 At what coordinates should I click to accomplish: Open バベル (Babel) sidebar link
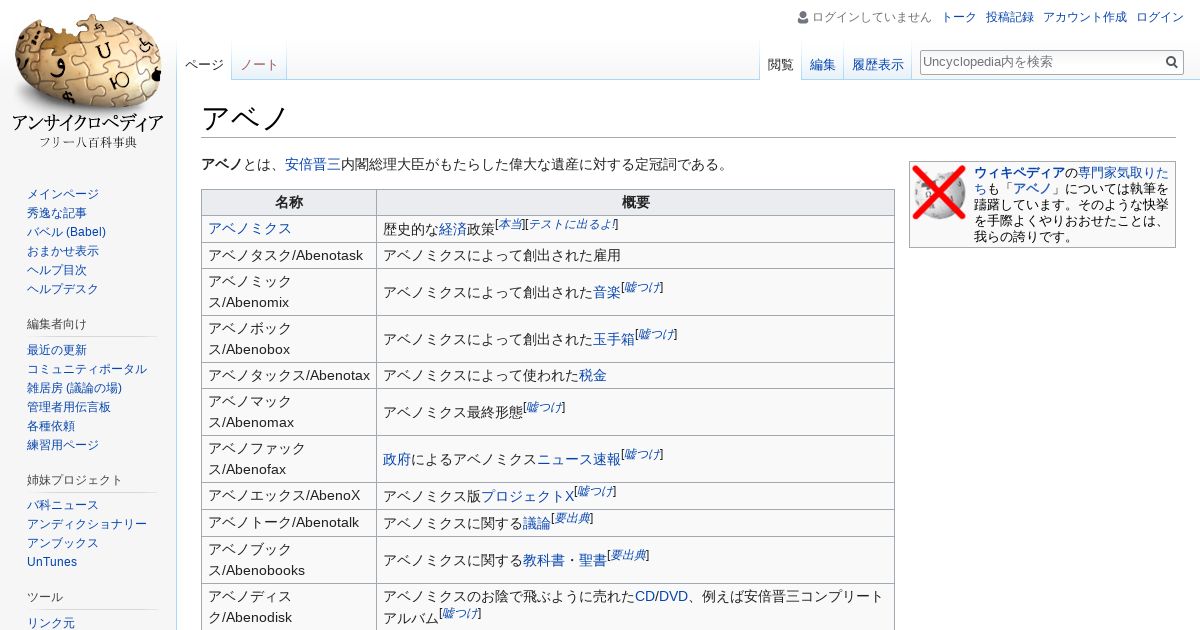(66, 232)
